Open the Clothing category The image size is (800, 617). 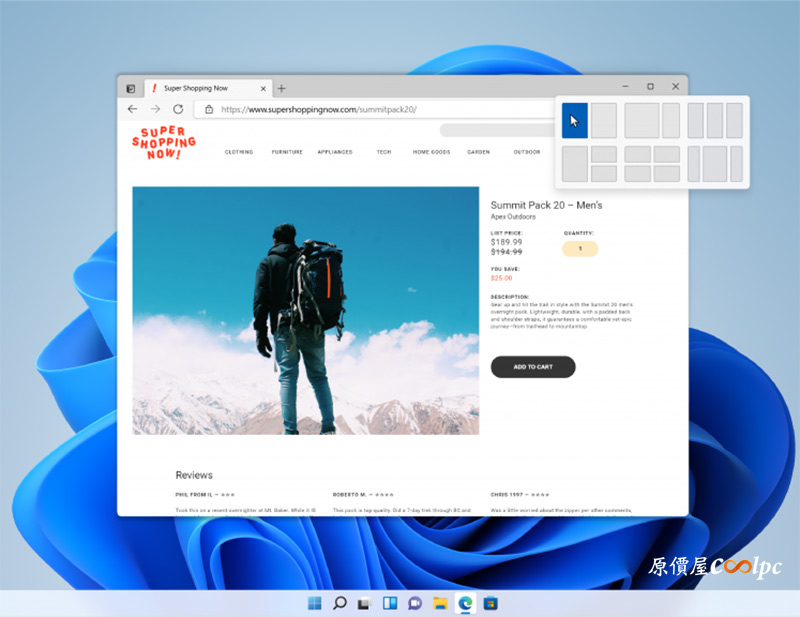click(239, 152)
